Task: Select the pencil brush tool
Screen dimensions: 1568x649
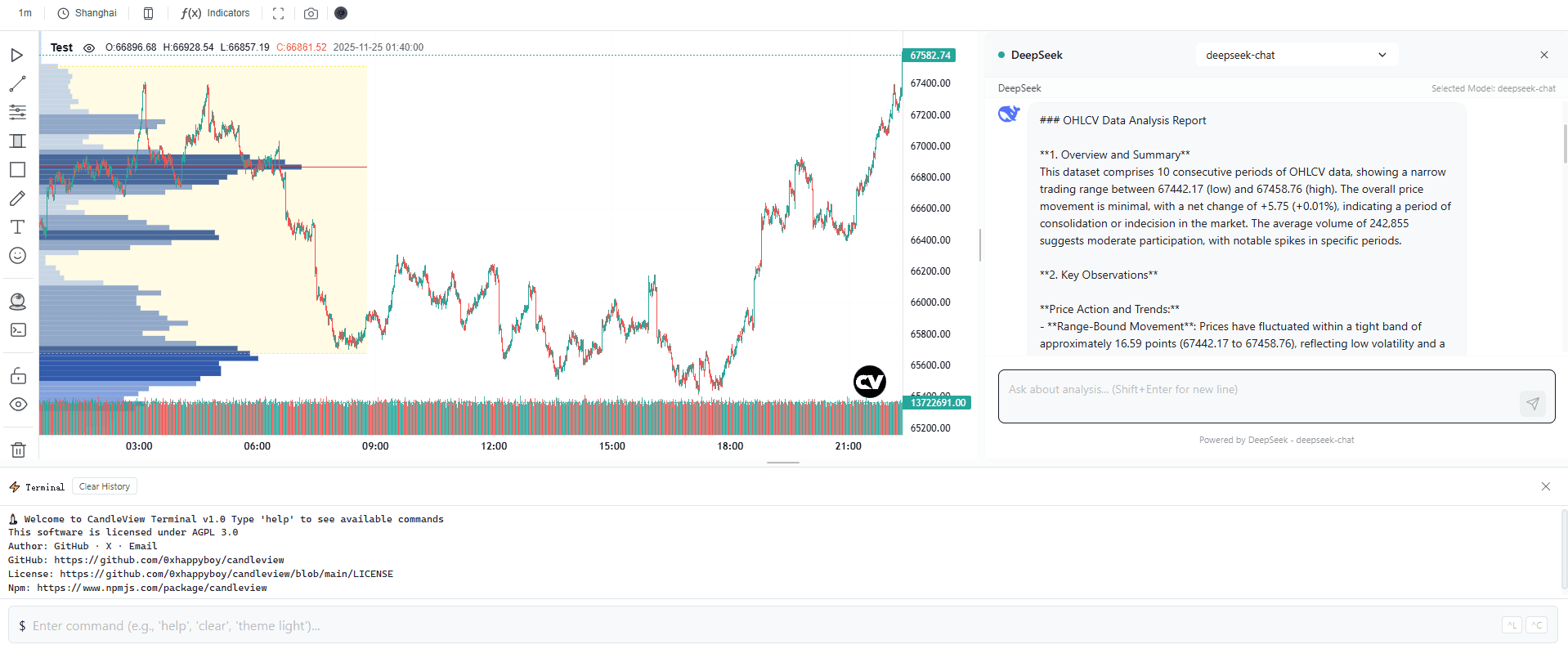Action: tap(17, 199)
